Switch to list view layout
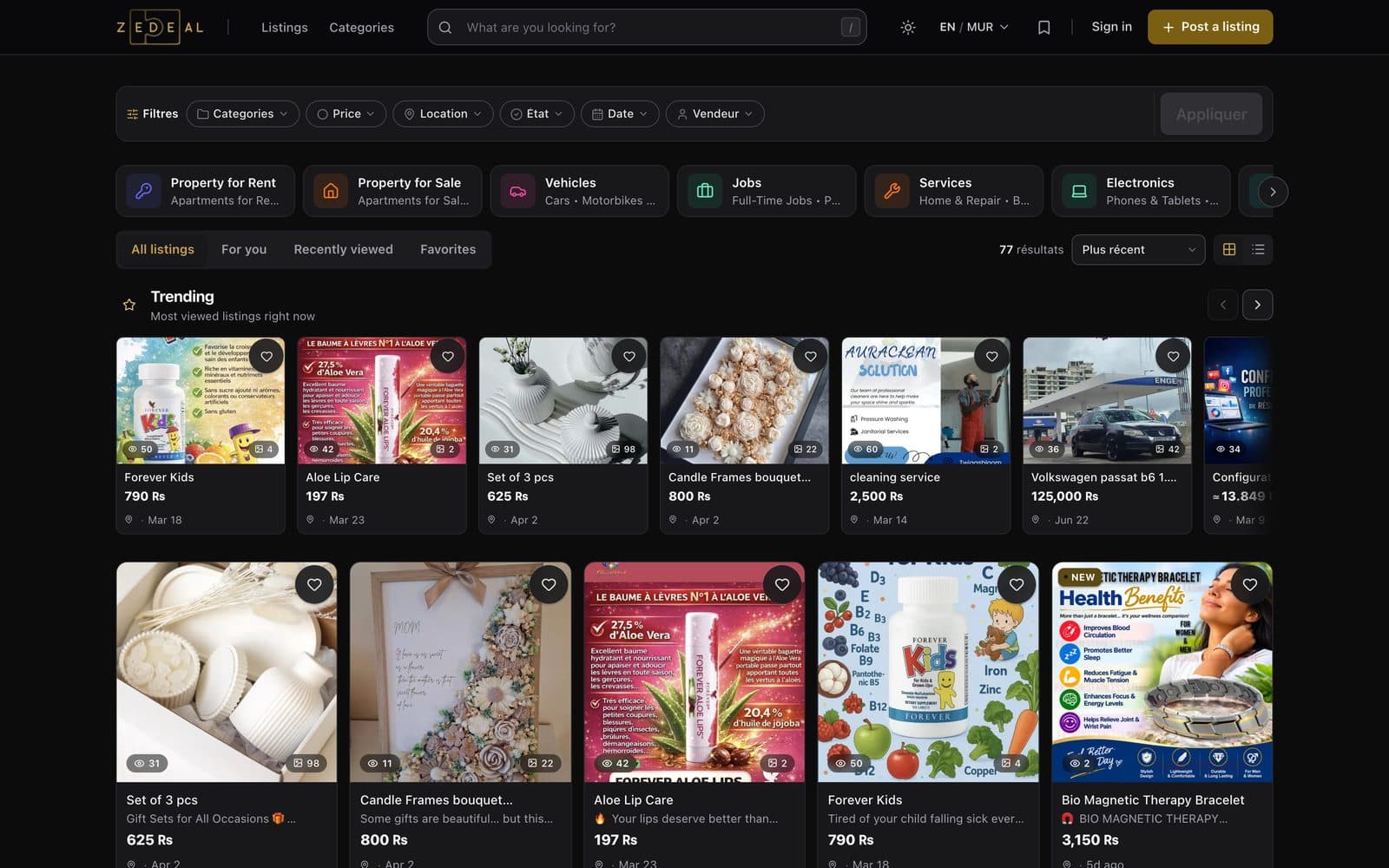 pyautogui.click(x=1258, y=250)
